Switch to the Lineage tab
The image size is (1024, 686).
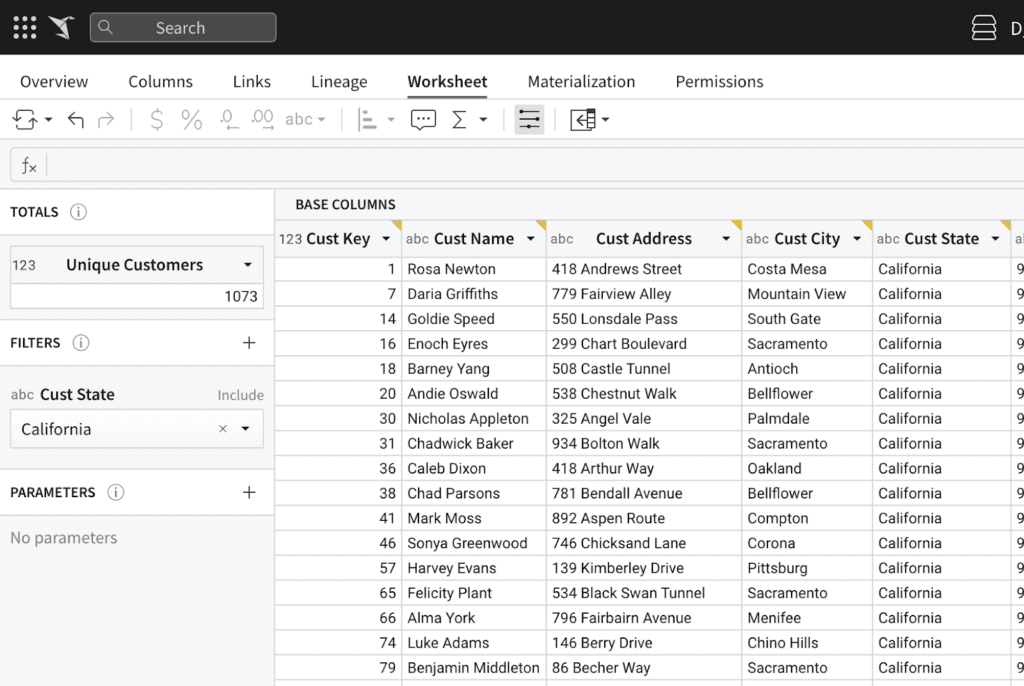click(x=339, y=82)
